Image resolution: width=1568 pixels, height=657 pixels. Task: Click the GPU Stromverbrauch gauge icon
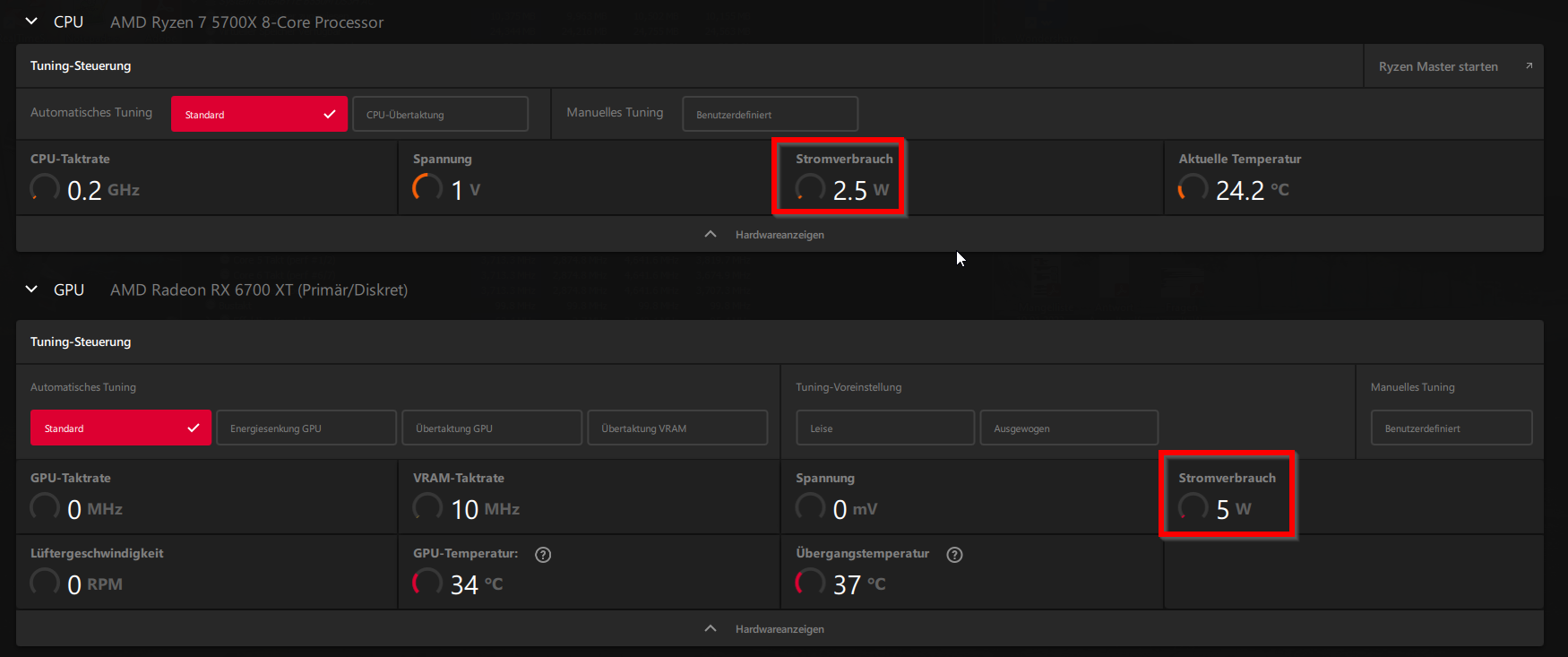point(1193,506)
